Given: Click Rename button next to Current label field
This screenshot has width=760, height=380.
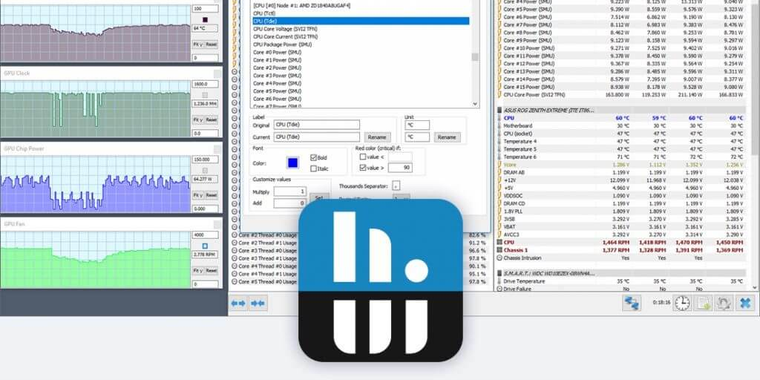Looking at the screenshot, I should tap(378, 137).
